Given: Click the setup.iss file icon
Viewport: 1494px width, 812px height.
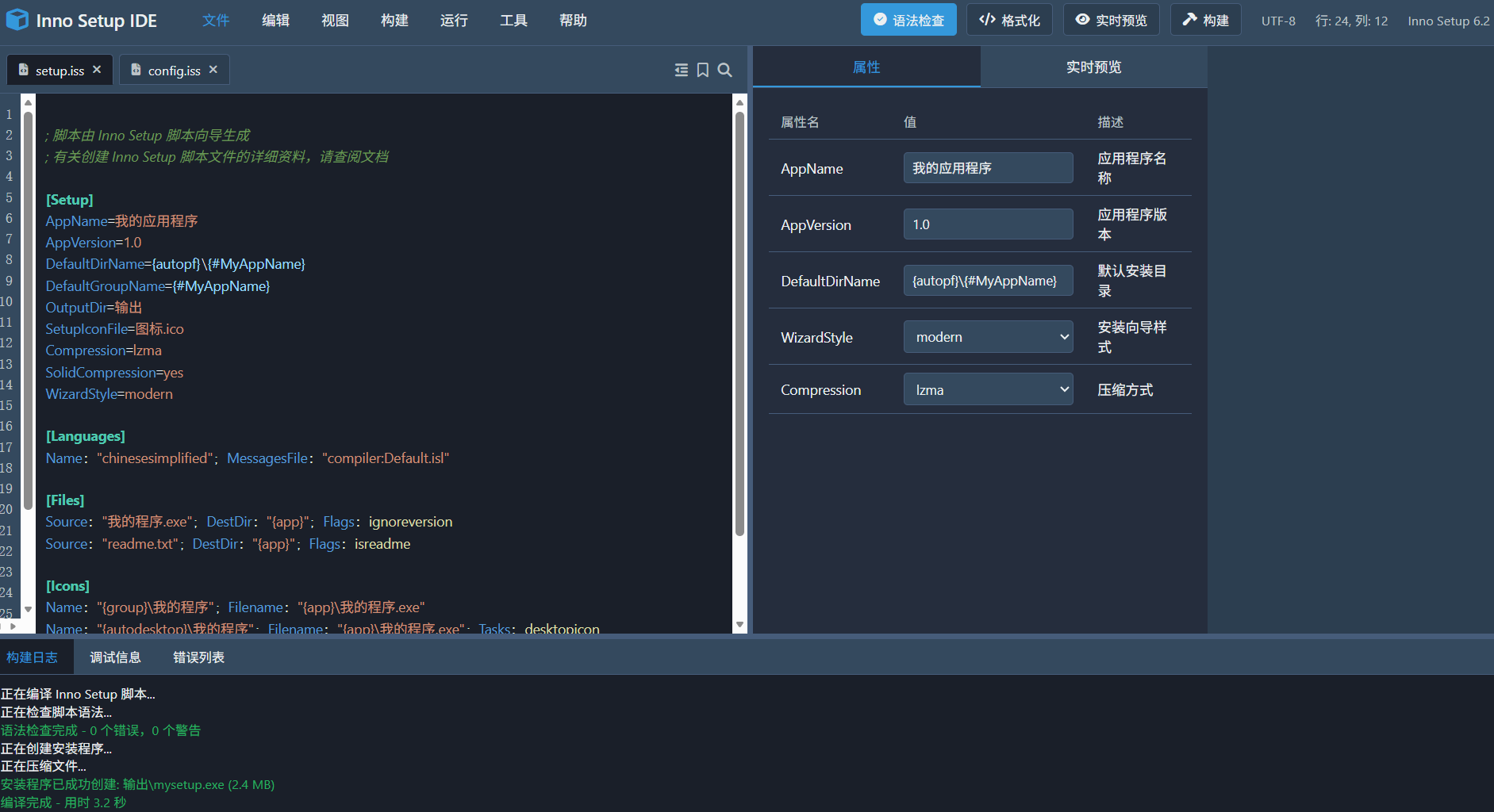Looking at the screenshot, I should click(24, 70).
